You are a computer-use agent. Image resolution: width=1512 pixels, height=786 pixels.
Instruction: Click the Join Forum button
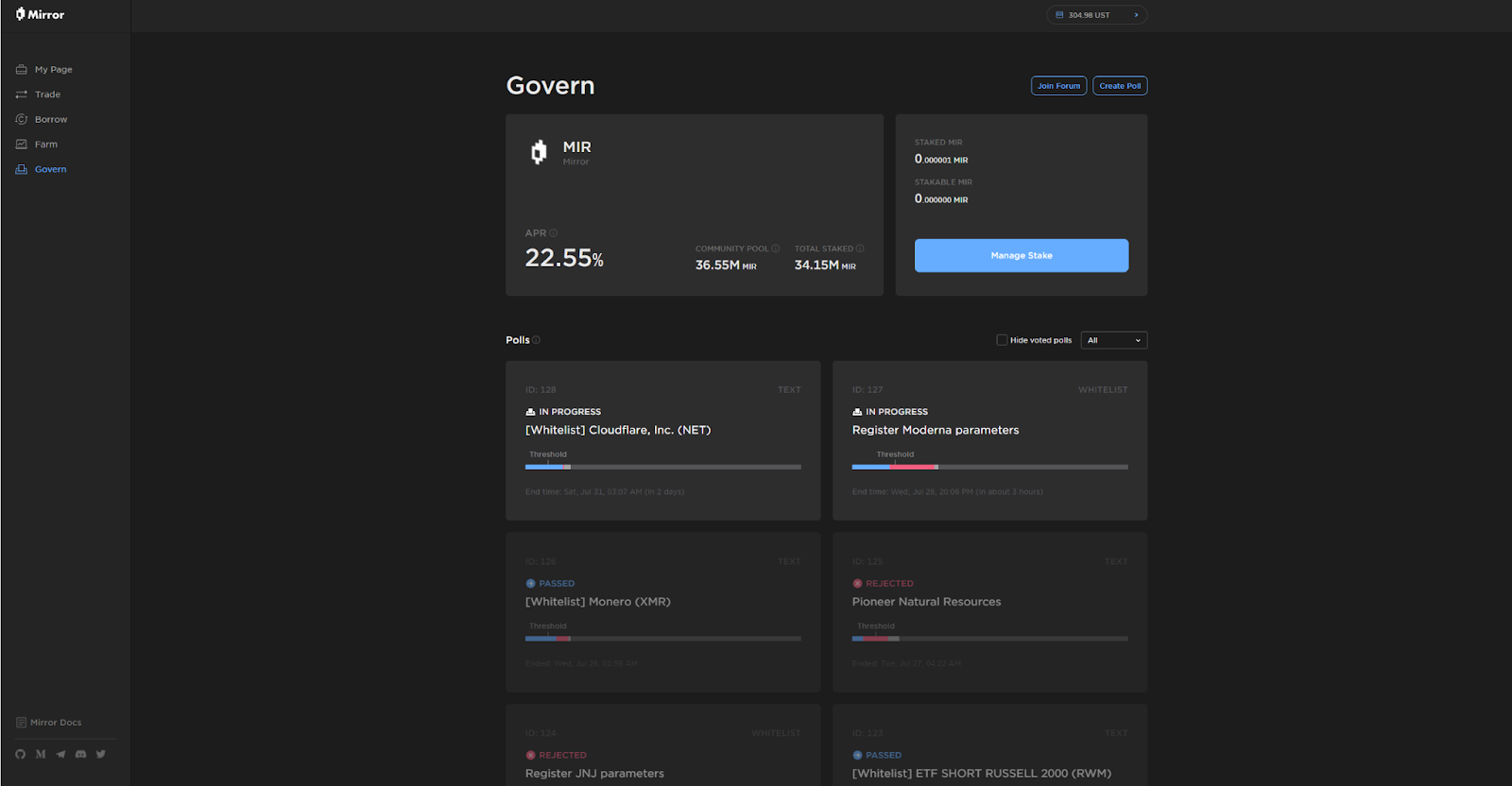click(x=1058, y=86)
